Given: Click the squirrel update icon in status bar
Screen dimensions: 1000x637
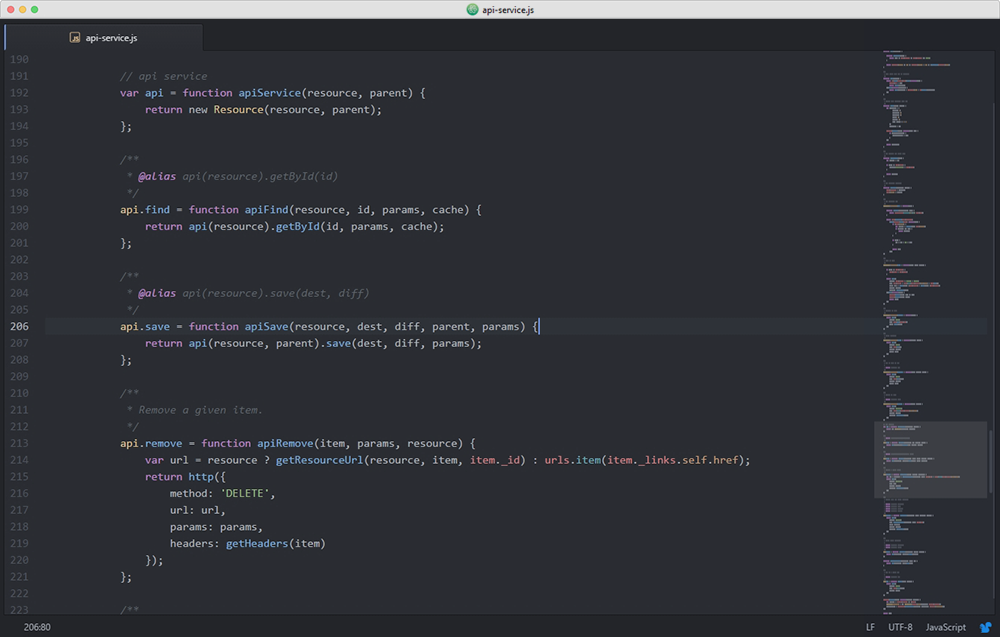Looking at the screenshot, I should (985, 627).
